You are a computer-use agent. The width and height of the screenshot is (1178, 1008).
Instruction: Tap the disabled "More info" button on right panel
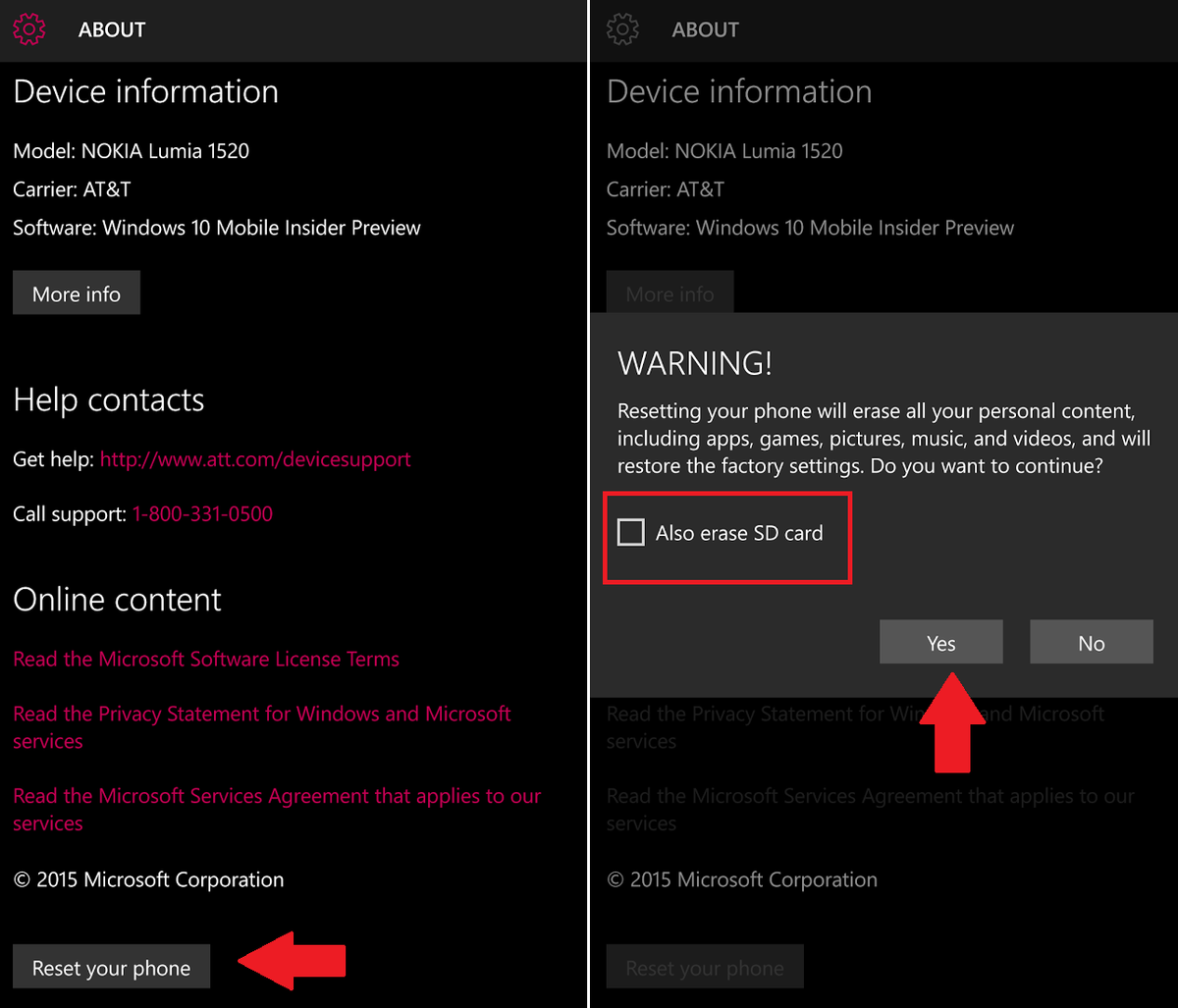pyautogui.click(x=669, y=292)
